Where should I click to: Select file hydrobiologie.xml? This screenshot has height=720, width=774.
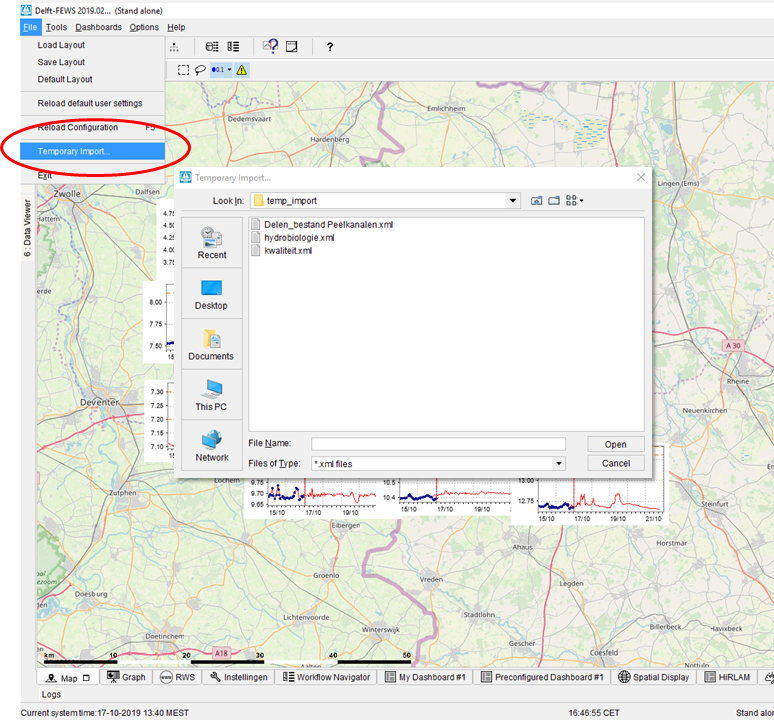coord(293,237)
